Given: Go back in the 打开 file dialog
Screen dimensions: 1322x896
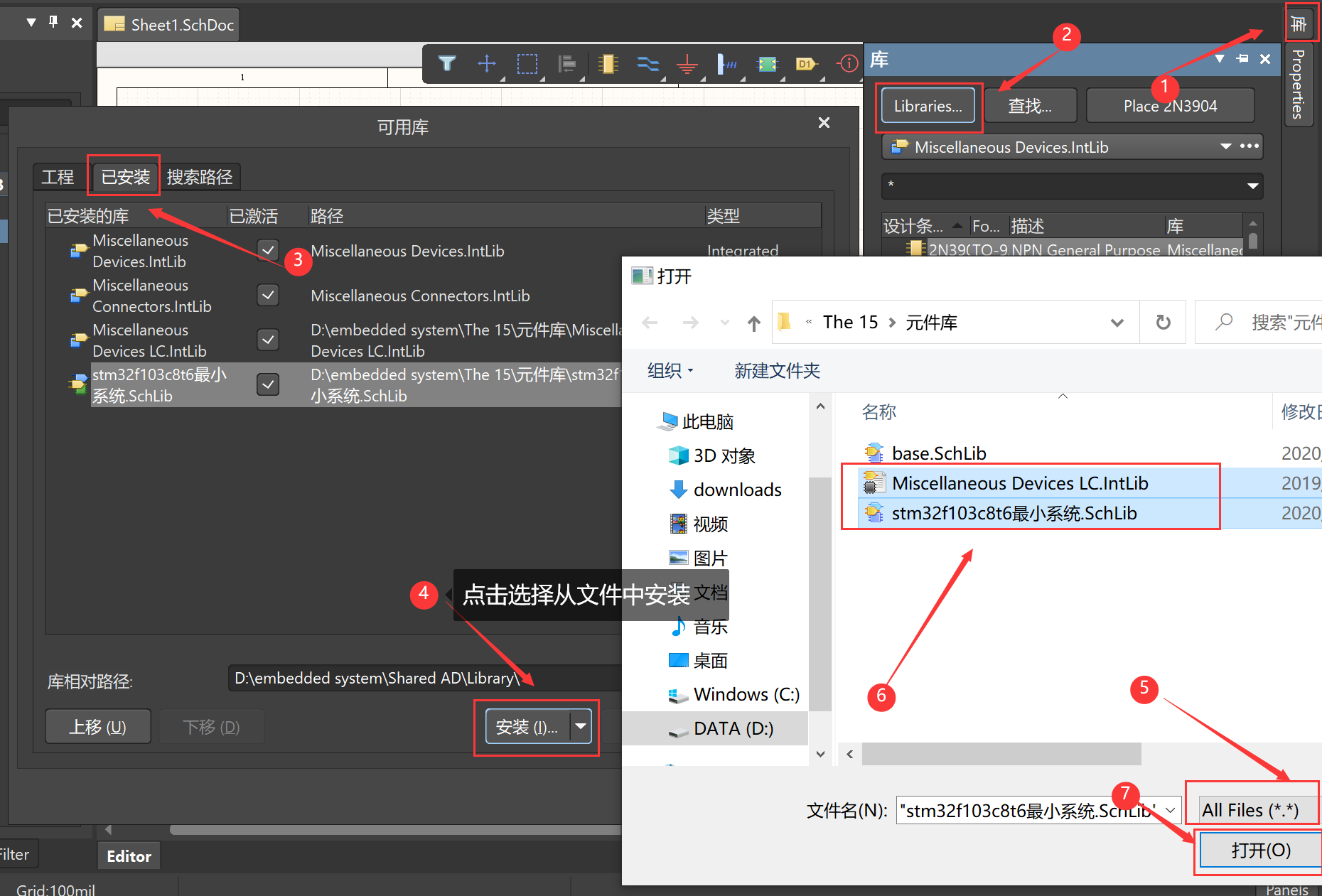Looking at the screenshot, I should [650, 323].
